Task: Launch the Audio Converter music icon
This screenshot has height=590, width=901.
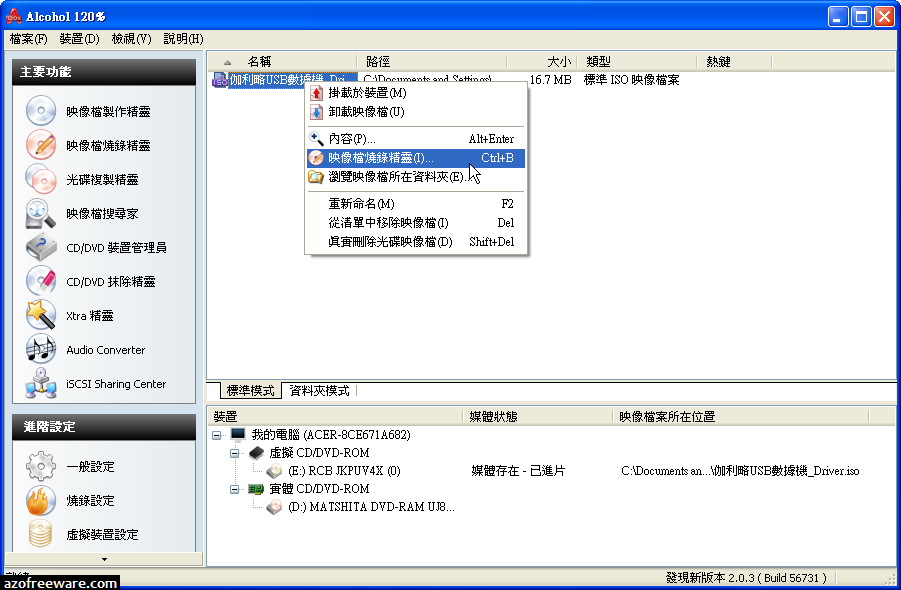Action: 41,349
